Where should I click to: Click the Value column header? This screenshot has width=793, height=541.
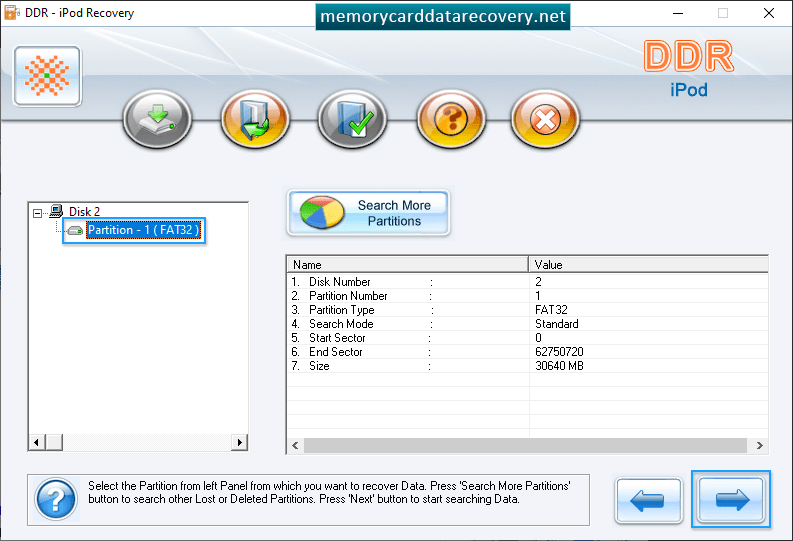click(648, 264)
